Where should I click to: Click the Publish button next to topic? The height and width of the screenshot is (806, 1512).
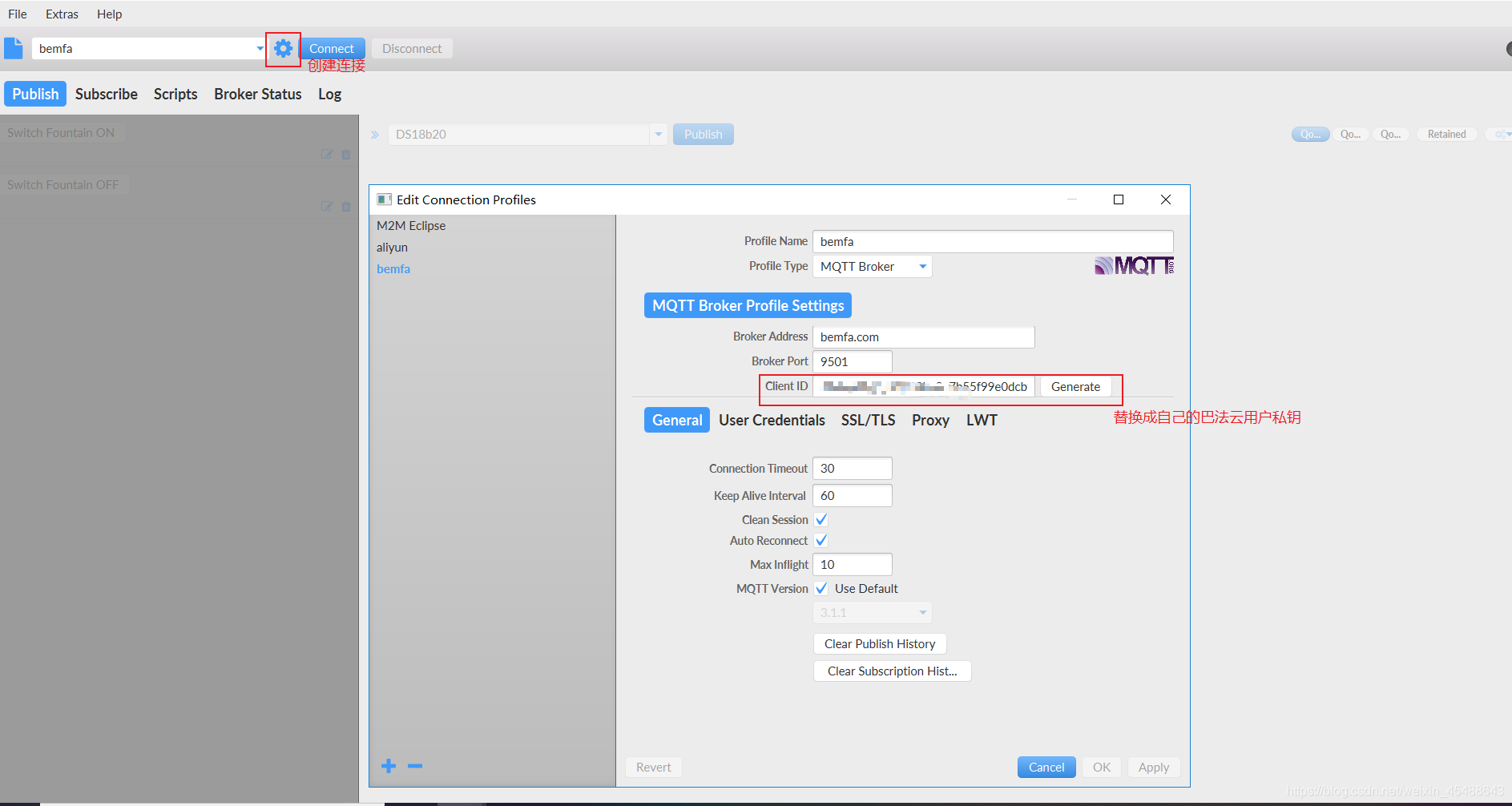[704, 135]
